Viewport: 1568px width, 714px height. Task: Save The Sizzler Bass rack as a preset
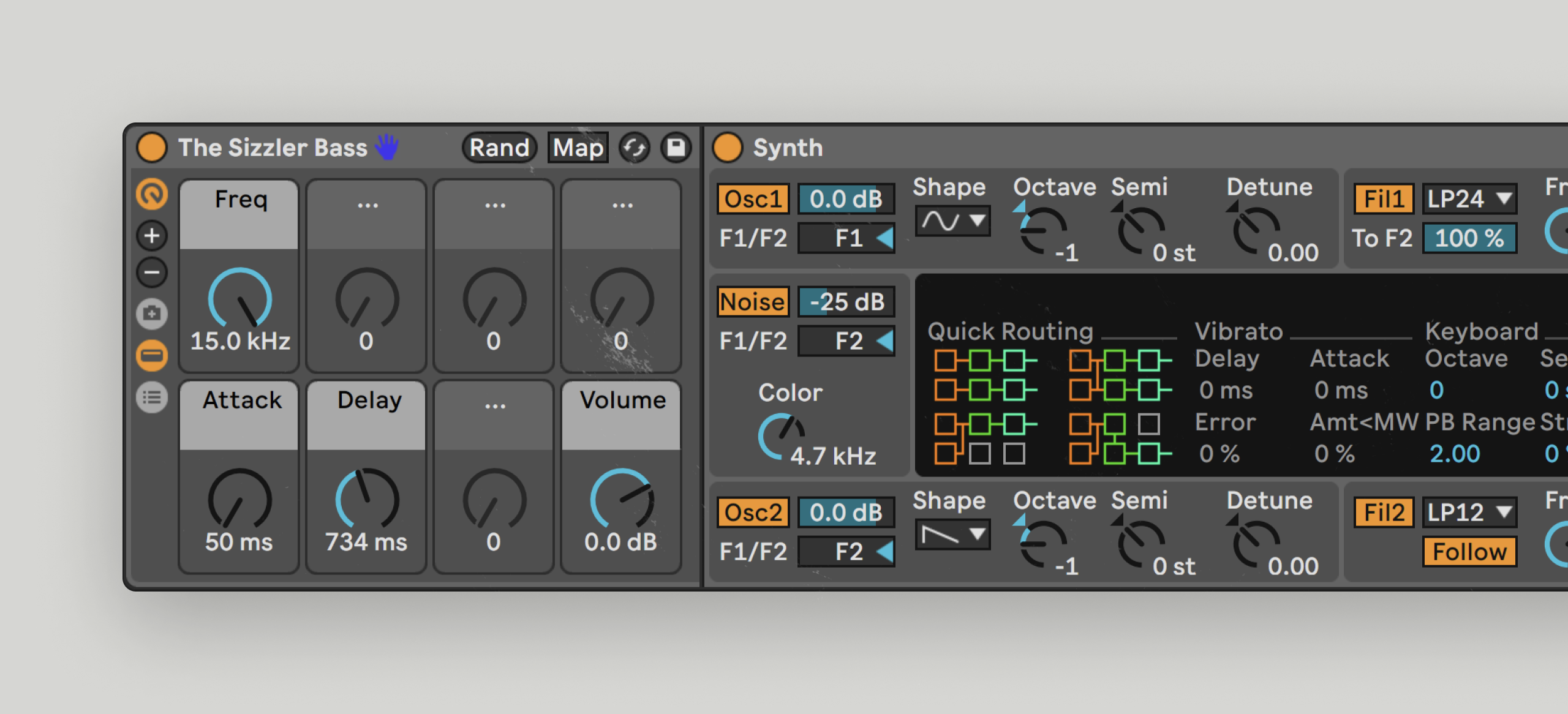tap(676, 148)
